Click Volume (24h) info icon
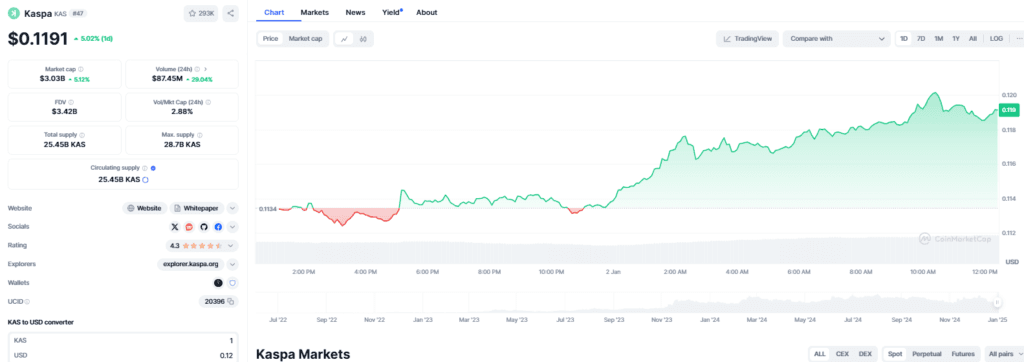The width and height of the screenshot is (1024, 362). tap(198, 69)
